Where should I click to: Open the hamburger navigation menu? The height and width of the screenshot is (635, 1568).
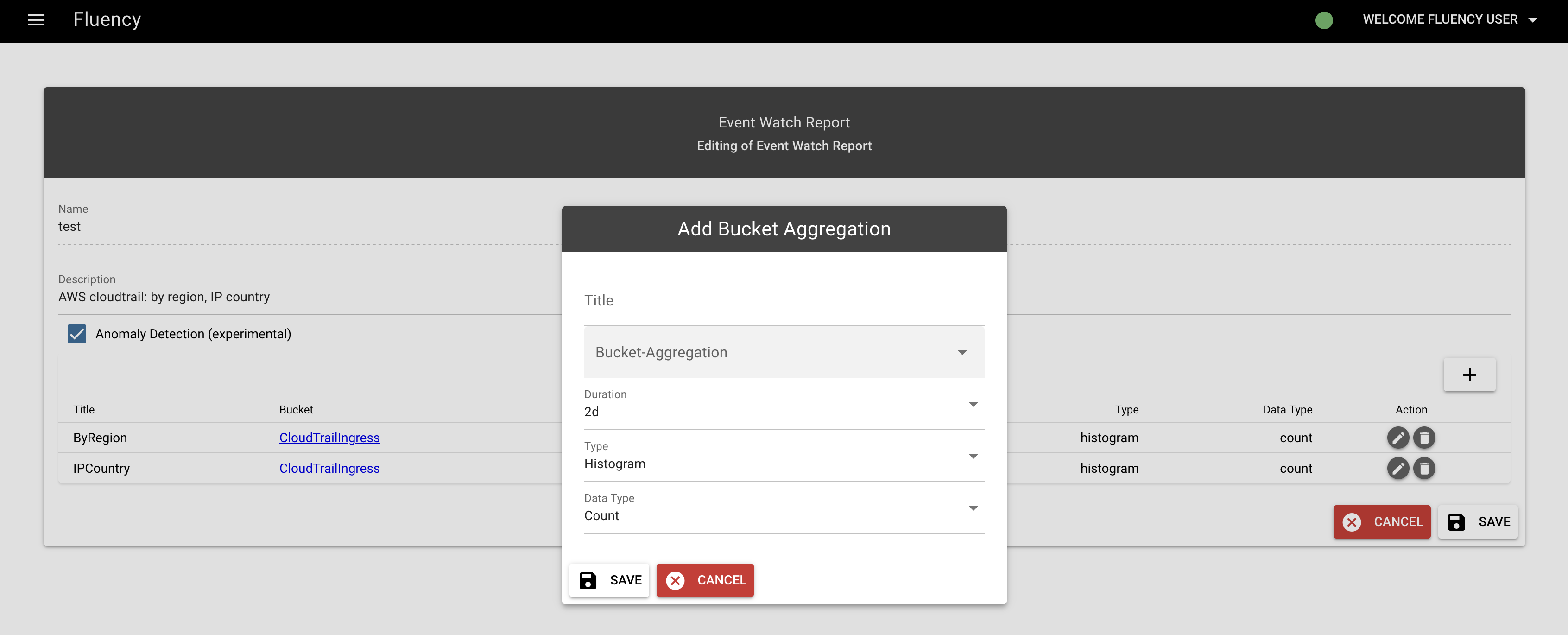tap(36, 20)
